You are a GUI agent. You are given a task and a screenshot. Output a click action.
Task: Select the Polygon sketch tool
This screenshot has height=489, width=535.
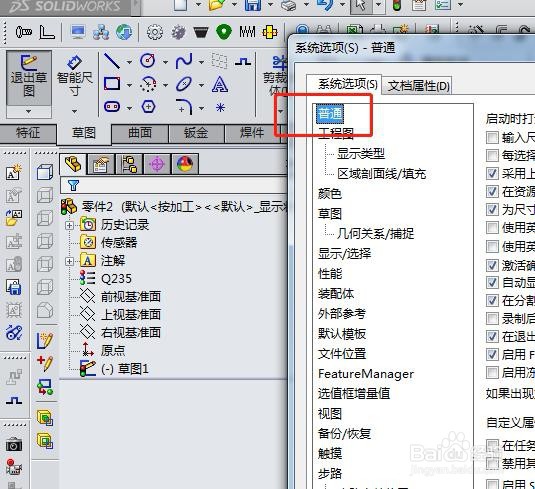[x=148, y=107]
